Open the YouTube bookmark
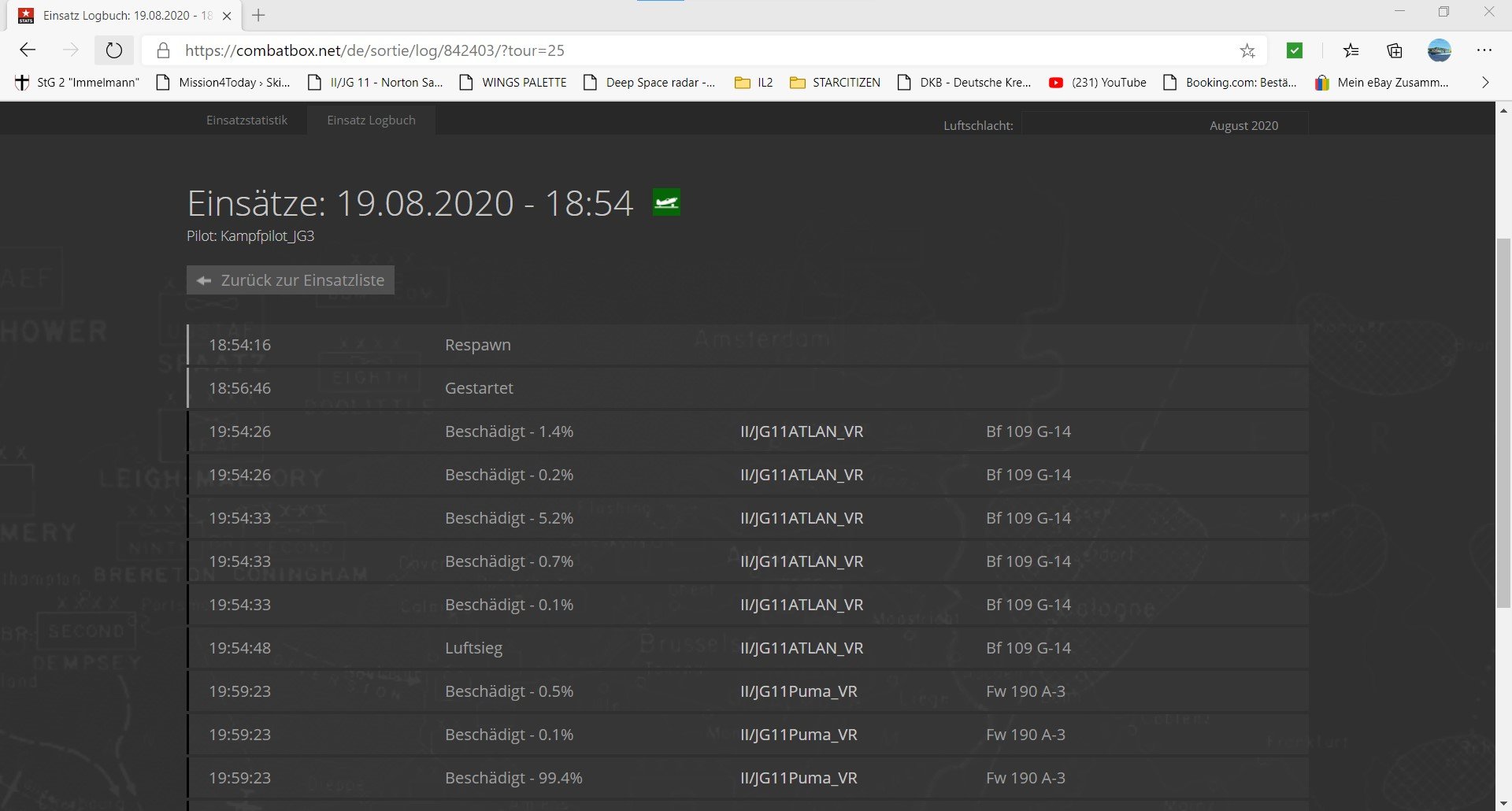Screen dimensions: 1512x811 tap(1097, 83)
